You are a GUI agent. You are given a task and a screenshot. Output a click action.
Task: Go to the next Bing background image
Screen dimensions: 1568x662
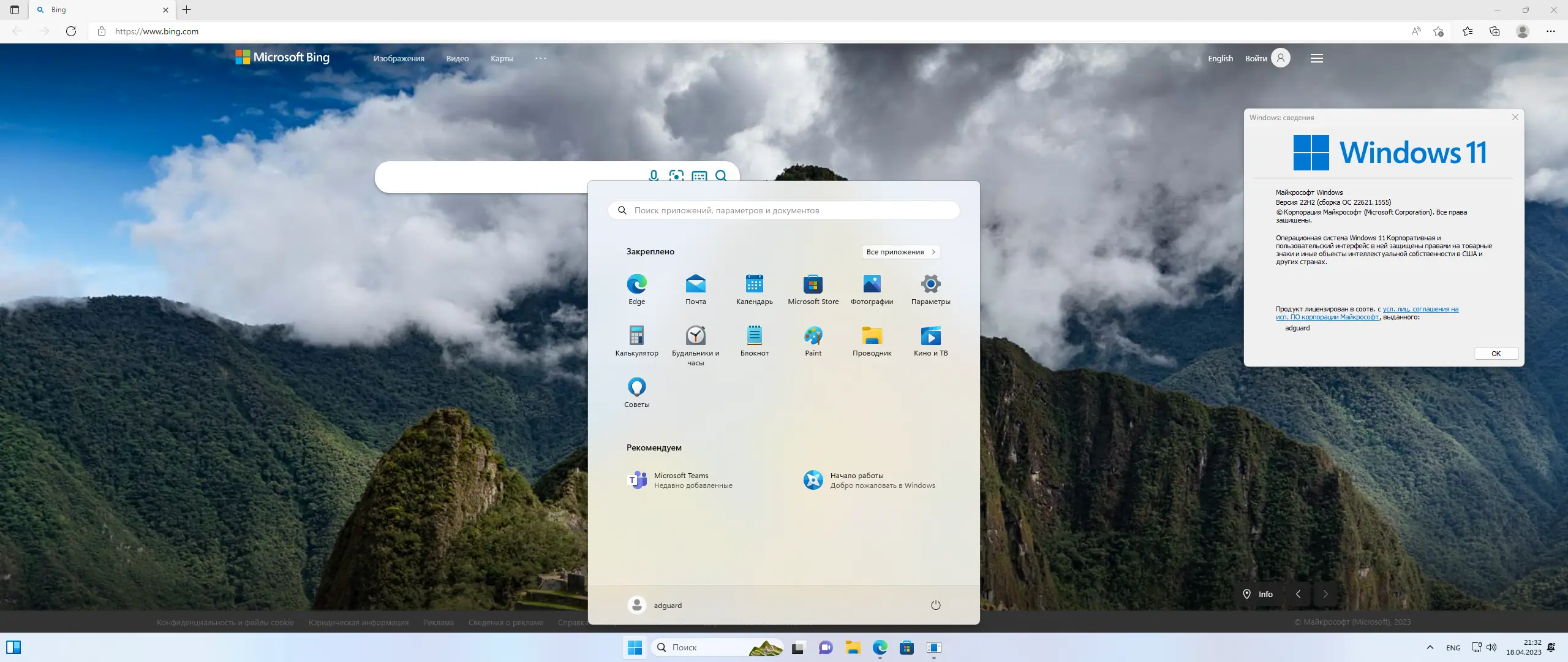[x=1325, y=594]
